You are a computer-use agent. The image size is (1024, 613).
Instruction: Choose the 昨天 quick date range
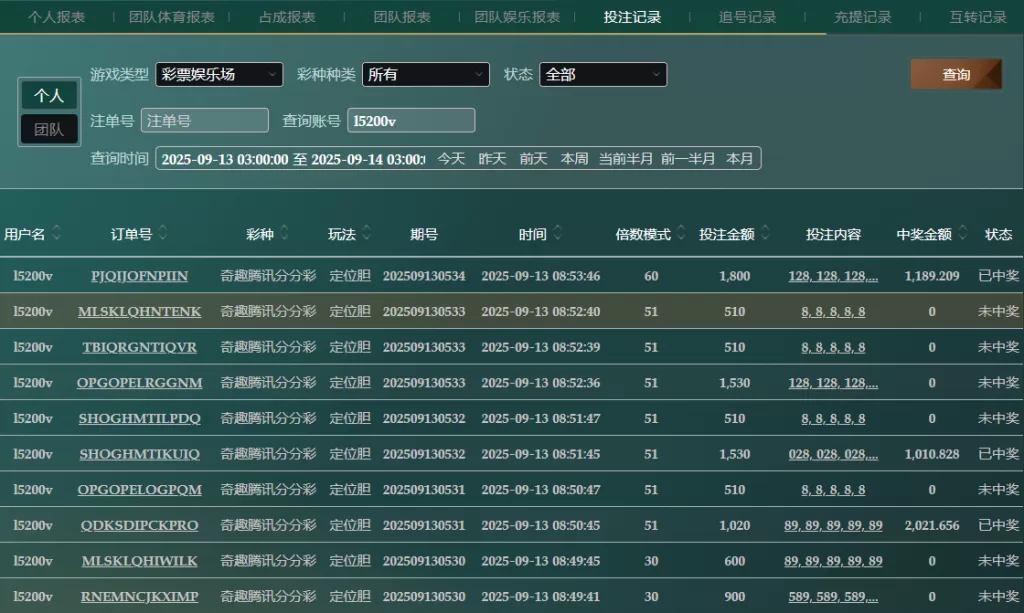click(x=492, y=159)
